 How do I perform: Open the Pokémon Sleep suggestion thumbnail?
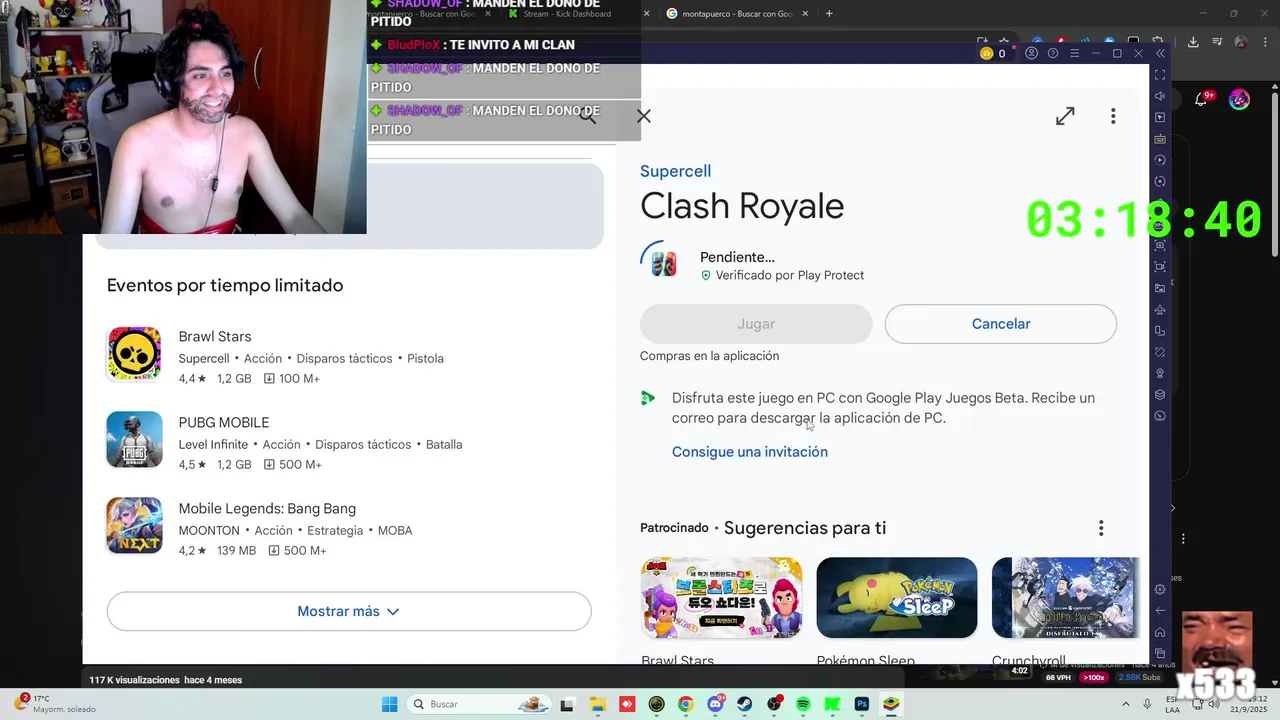[897, 597]
